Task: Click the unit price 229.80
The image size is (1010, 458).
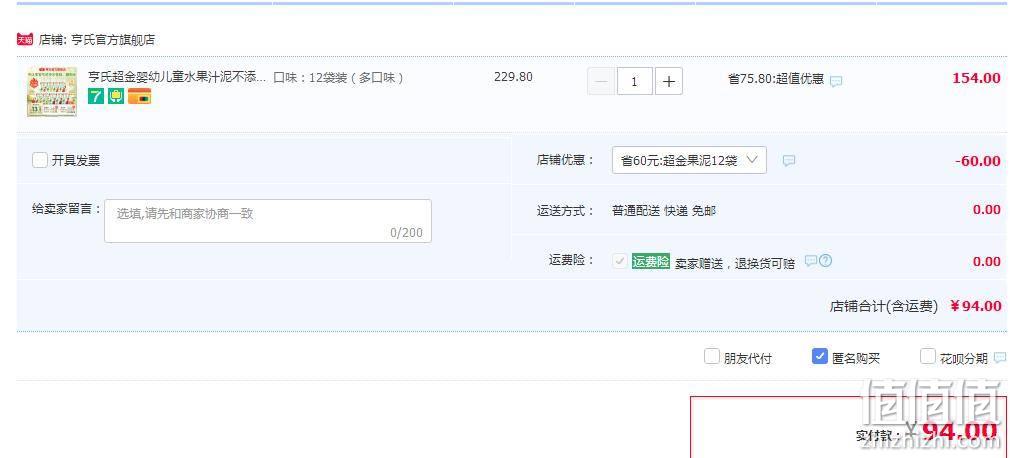Action: (x=513, y=77)
